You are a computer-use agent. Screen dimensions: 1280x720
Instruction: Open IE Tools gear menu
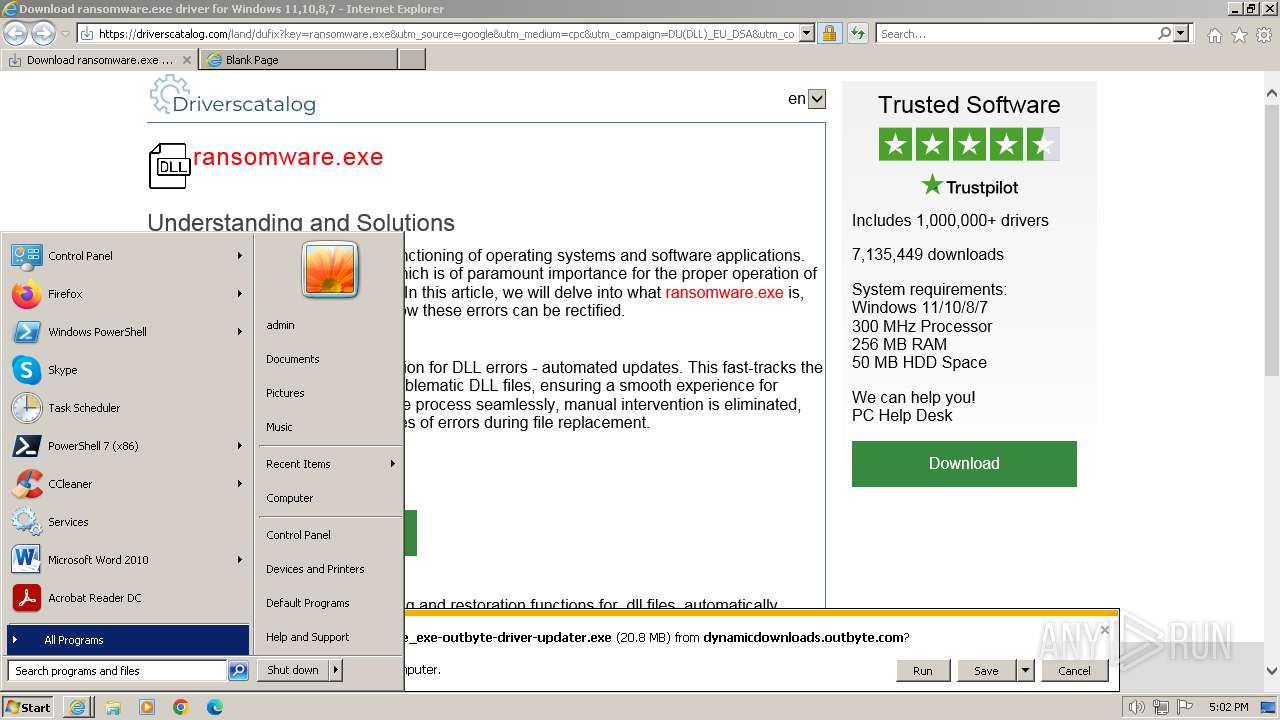[1264, 35]
